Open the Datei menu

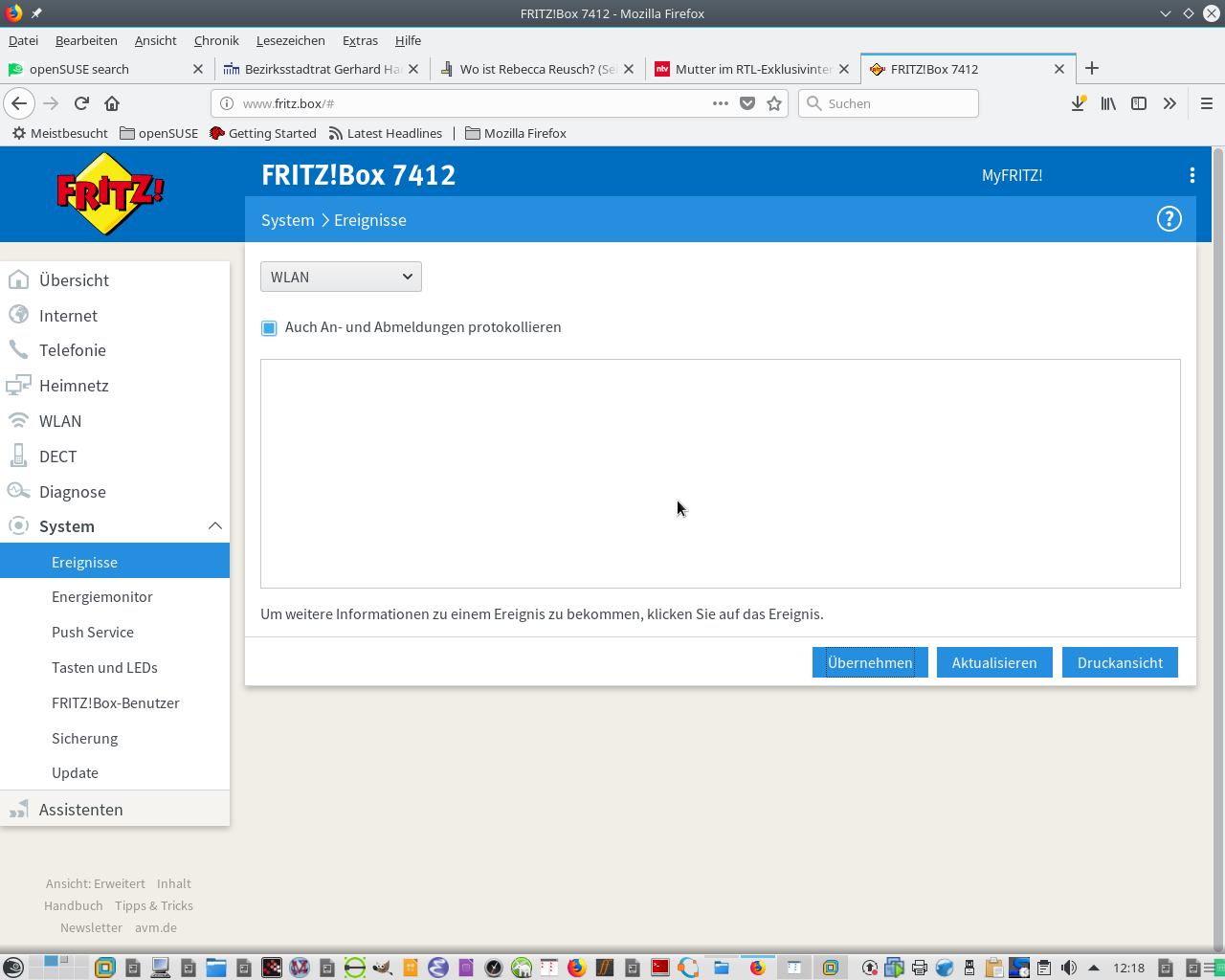(x=23, y=40)
